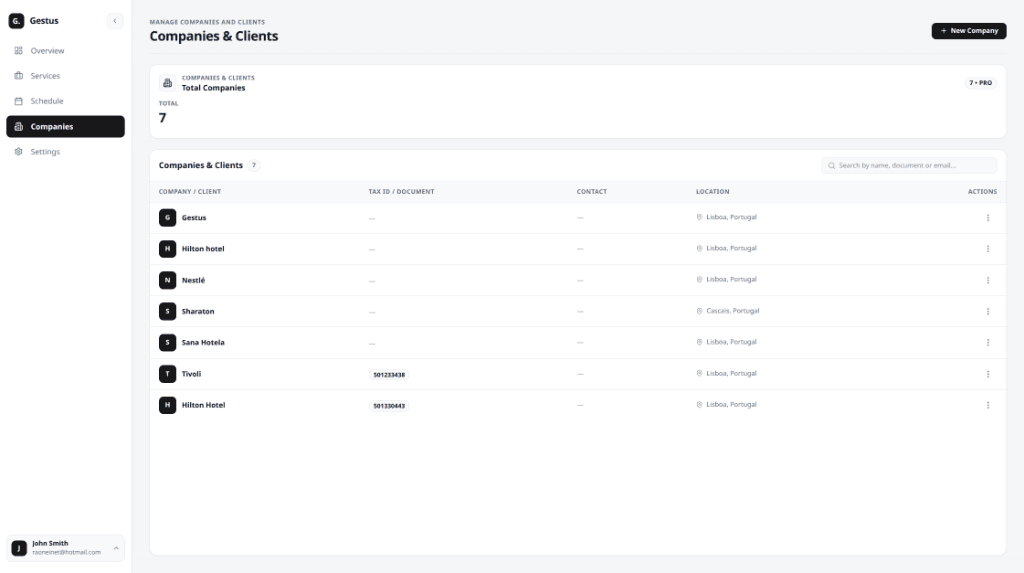This screenshot has width=1024, height=573.
Task: Click the Services briefcase icon
Action: click(18, 76)
